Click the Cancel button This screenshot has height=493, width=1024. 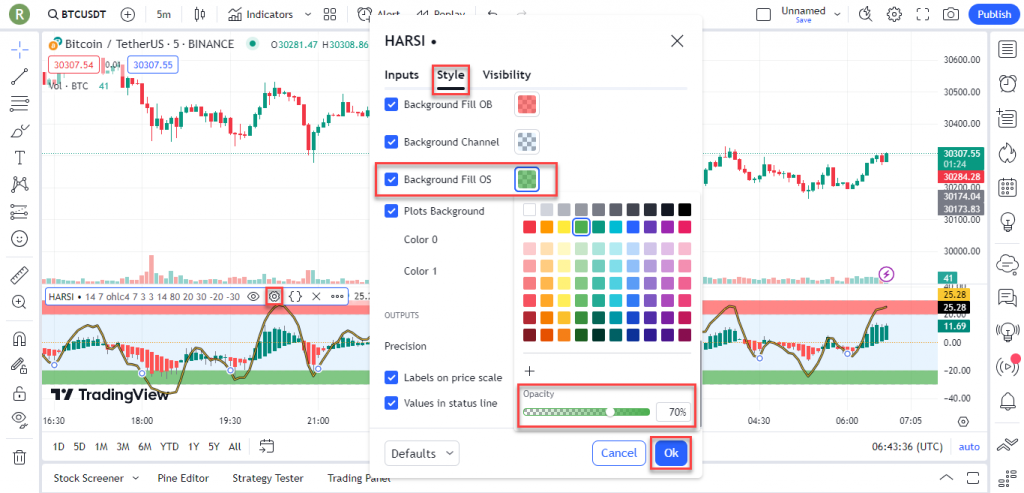(618, 453)
